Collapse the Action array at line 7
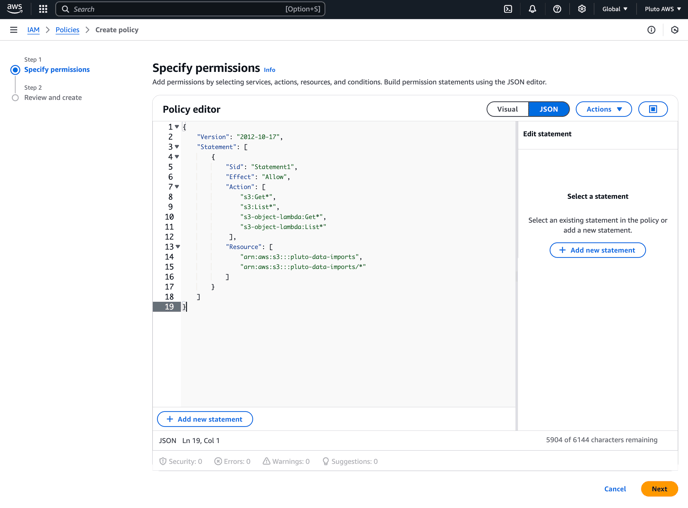 click(177, 186)
